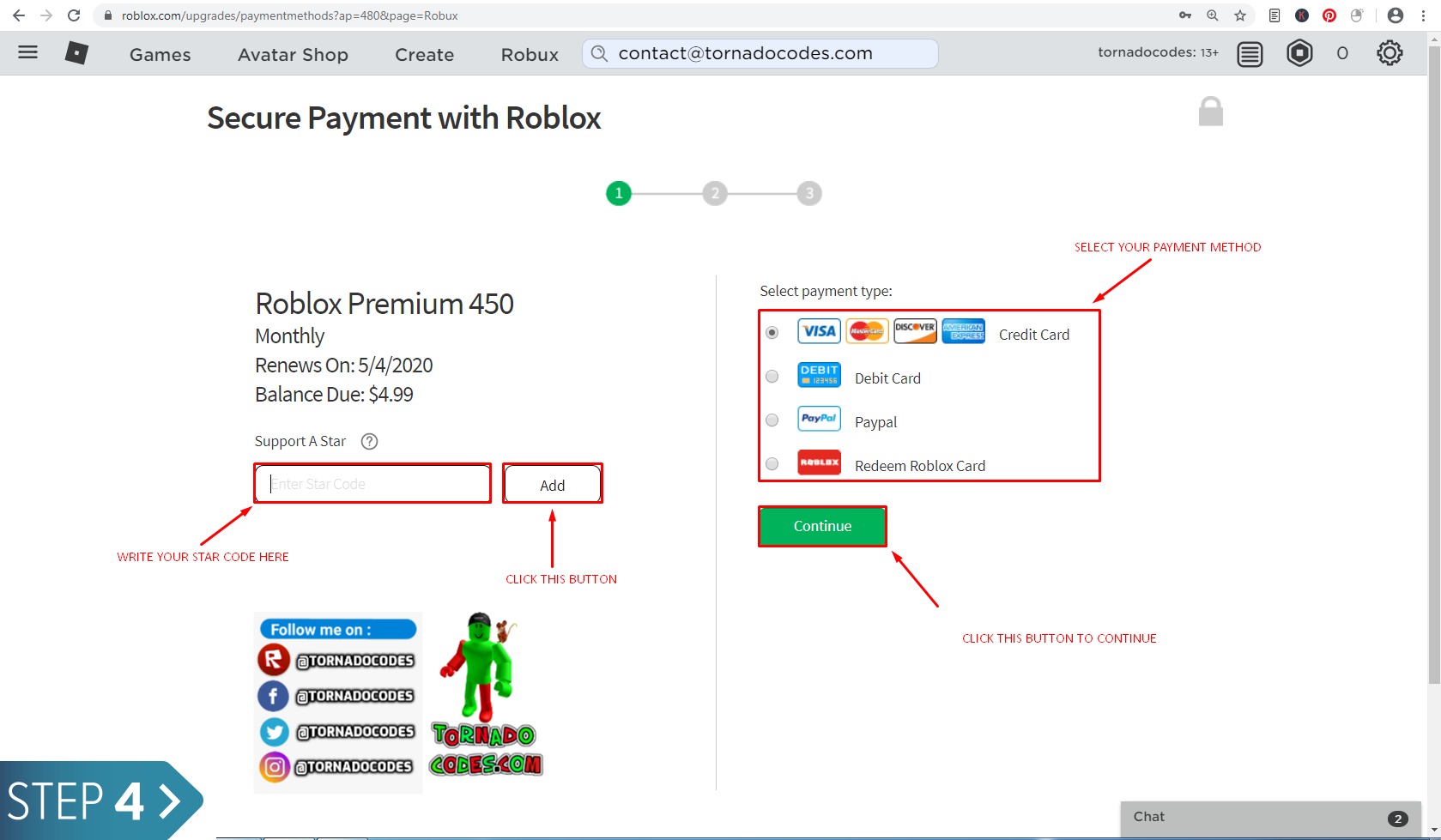Open the settings gear icon
This screenshot has width=1441, height=840.
click(1390, 53)
